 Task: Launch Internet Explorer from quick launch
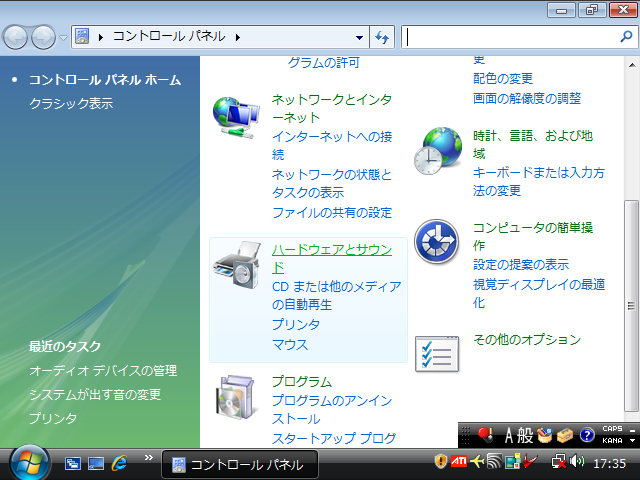(x=120, y=463)
